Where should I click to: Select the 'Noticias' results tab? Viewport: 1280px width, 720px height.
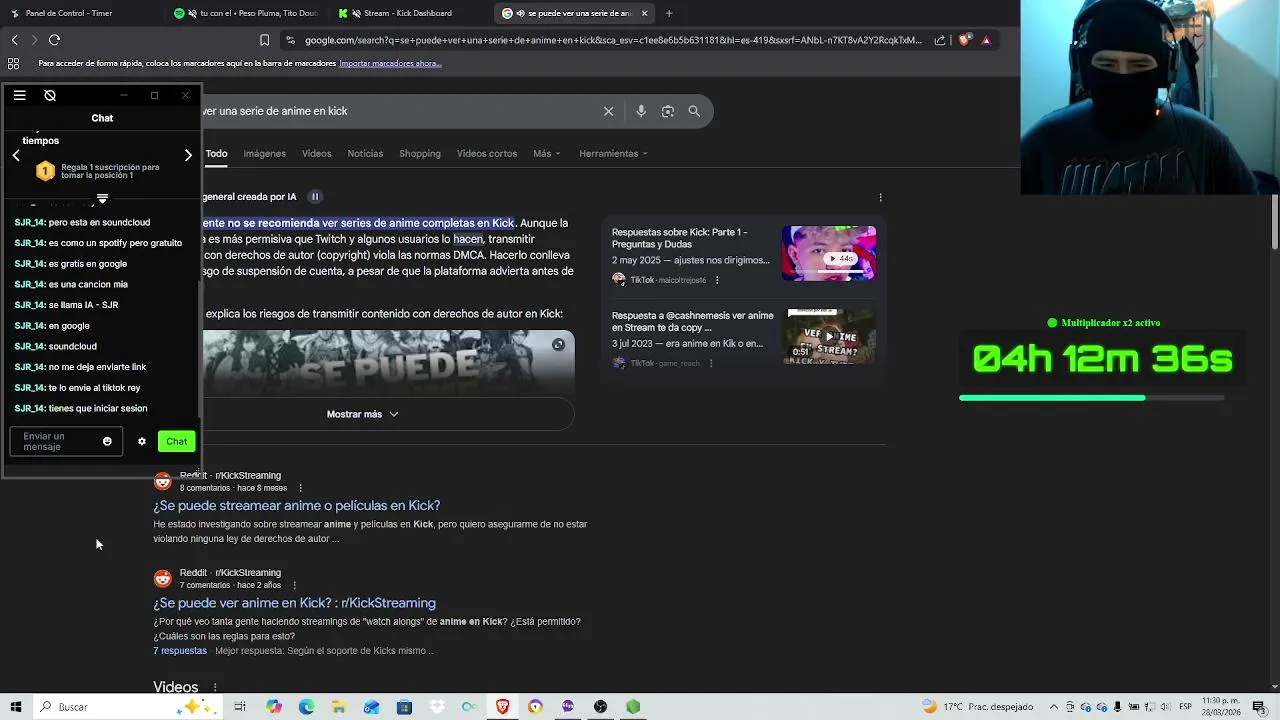pos(365,153)
